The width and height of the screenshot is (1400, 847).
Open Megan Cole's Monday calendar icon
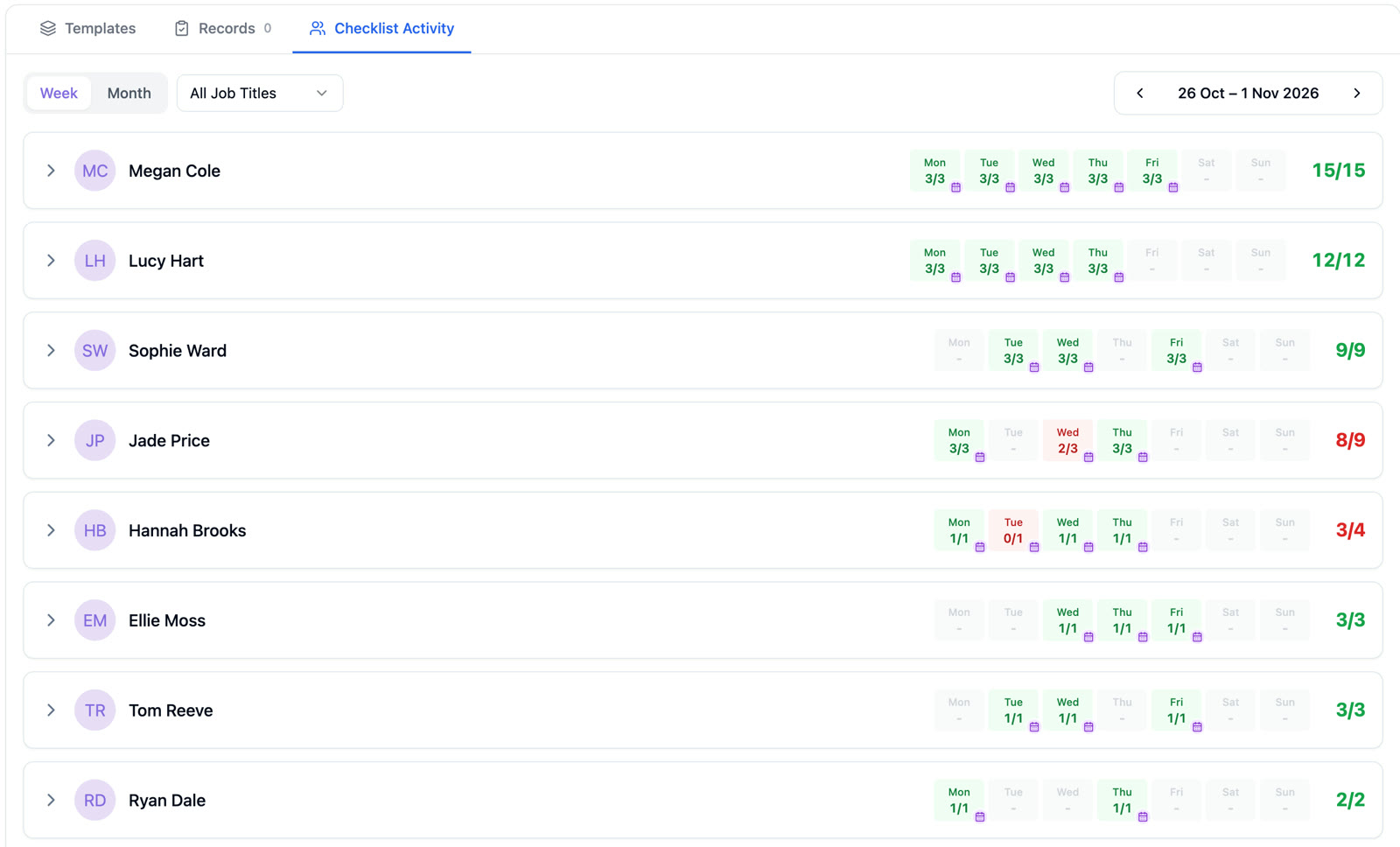coord(955,187)
